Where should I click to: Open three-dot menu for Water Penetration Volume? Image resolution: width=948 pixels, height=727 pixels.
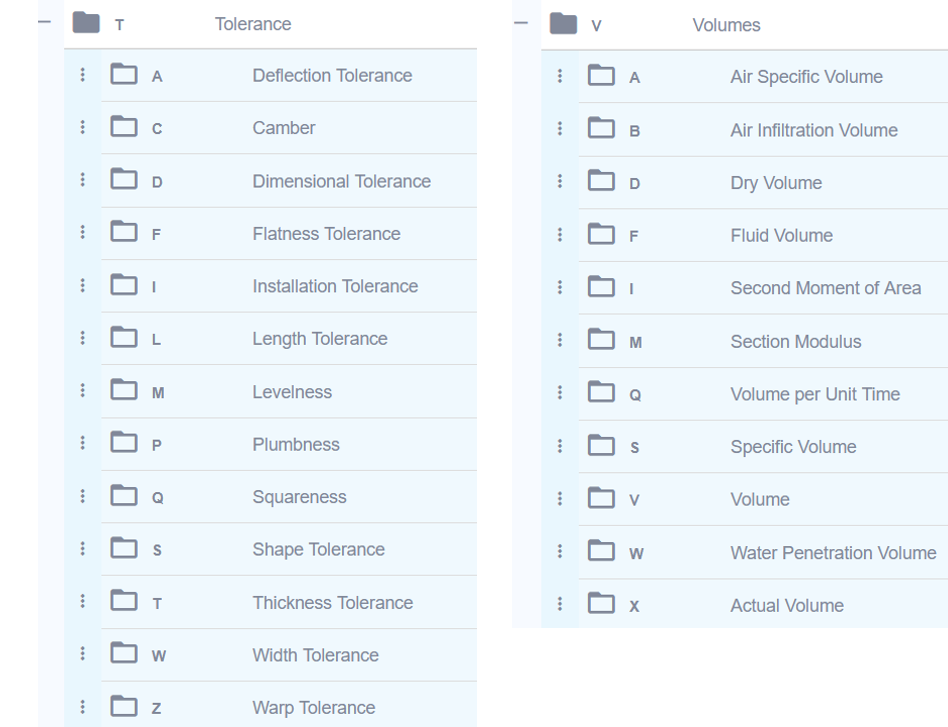(560, 553)
